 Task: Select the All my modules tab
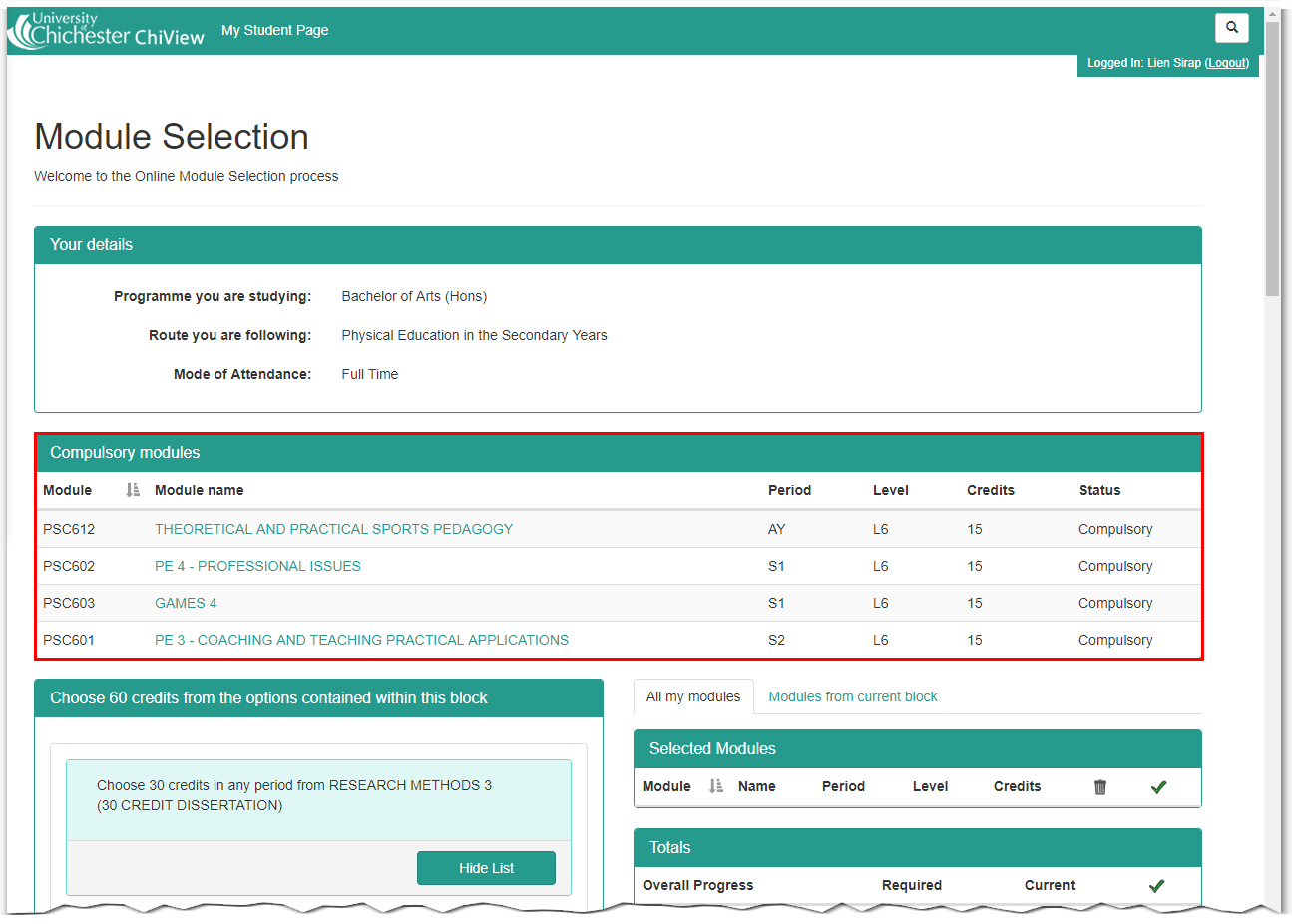pyautogui.click(x=692, y=696)
